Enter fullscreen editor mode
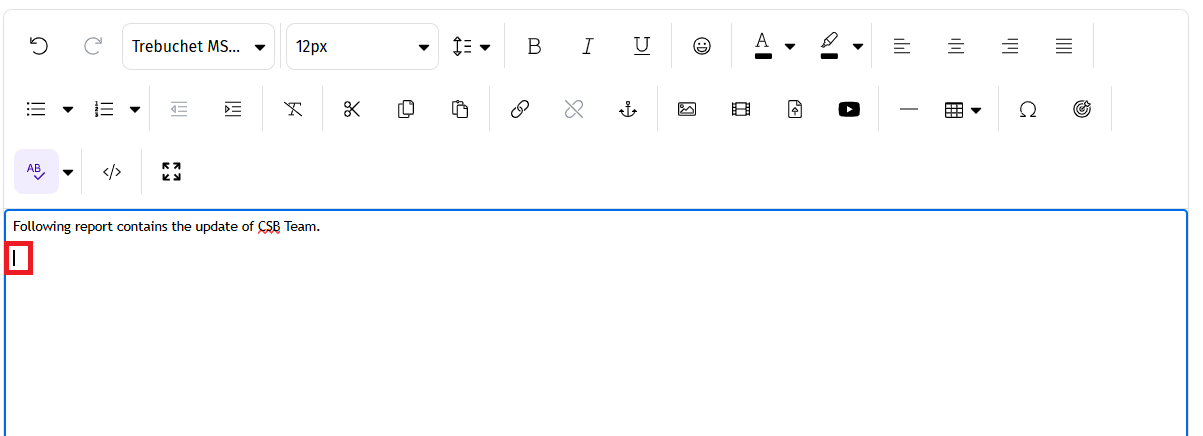The height and width of the screenshot is (436, 1203). [171, 172]
